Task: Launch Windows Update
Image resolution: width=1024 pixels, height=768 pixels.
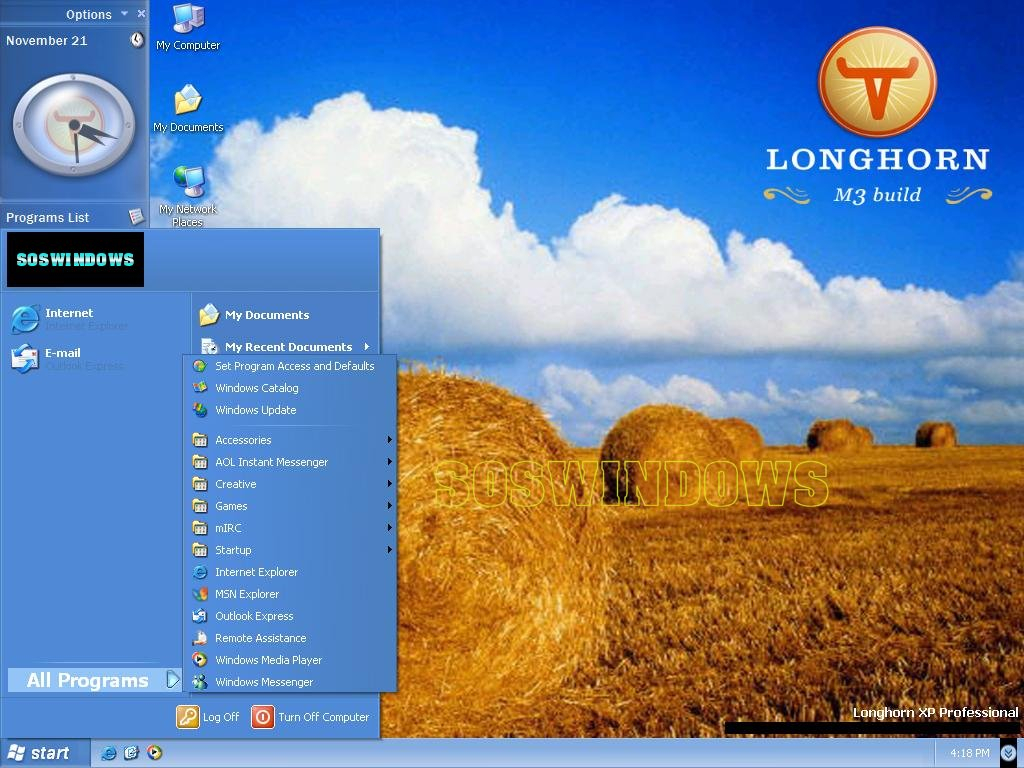Action: (x=290, y=410)
